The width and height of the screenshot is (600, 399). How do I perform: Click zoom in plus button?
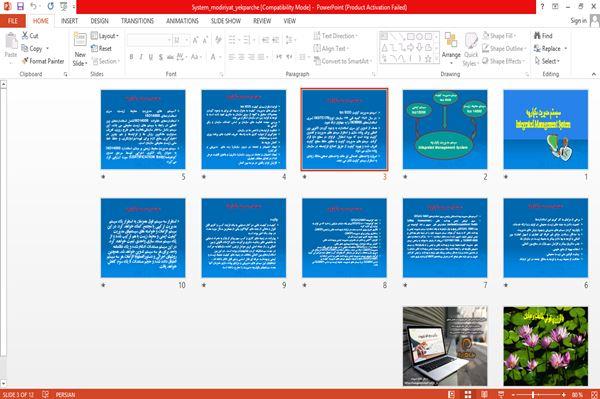(563, 394)
